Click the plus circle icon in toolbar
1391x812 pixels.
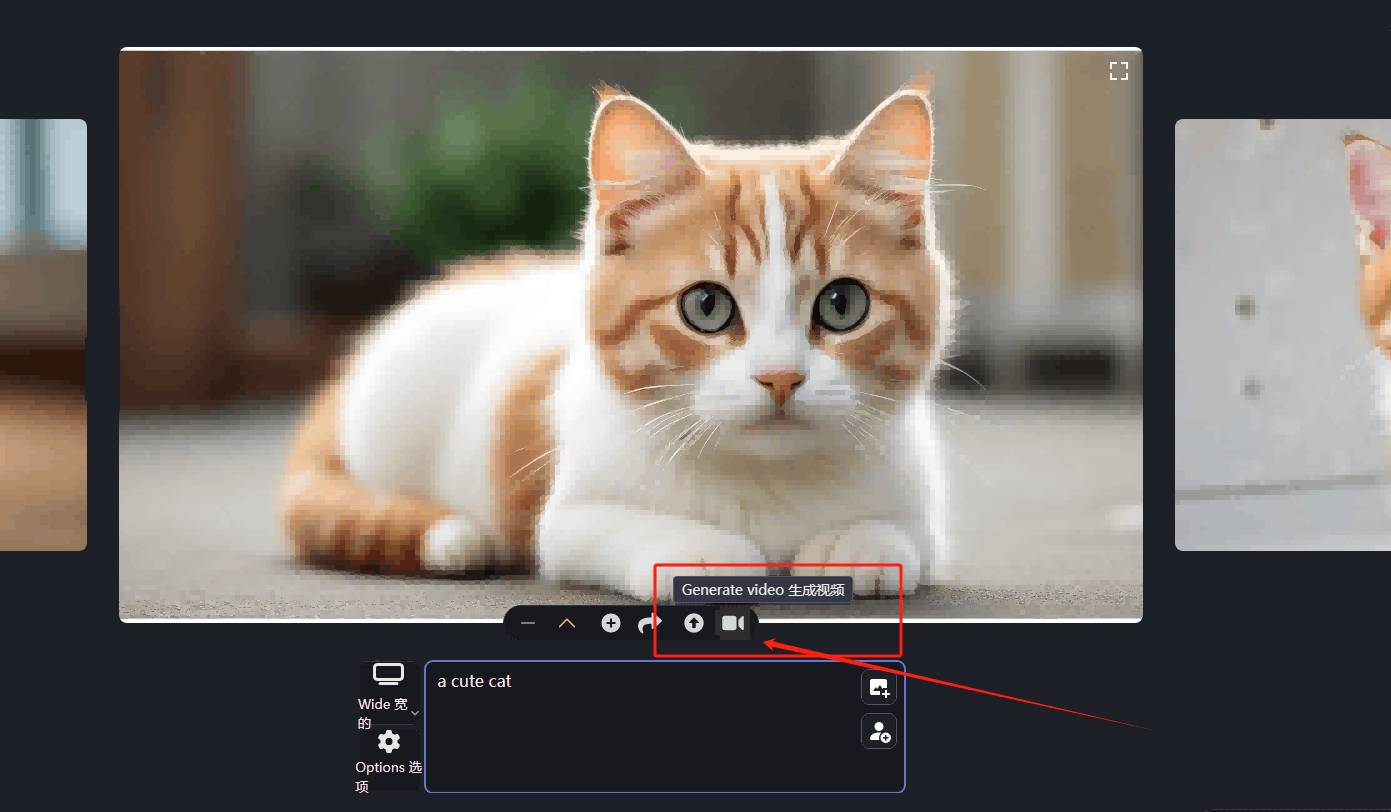pos(610,623)
